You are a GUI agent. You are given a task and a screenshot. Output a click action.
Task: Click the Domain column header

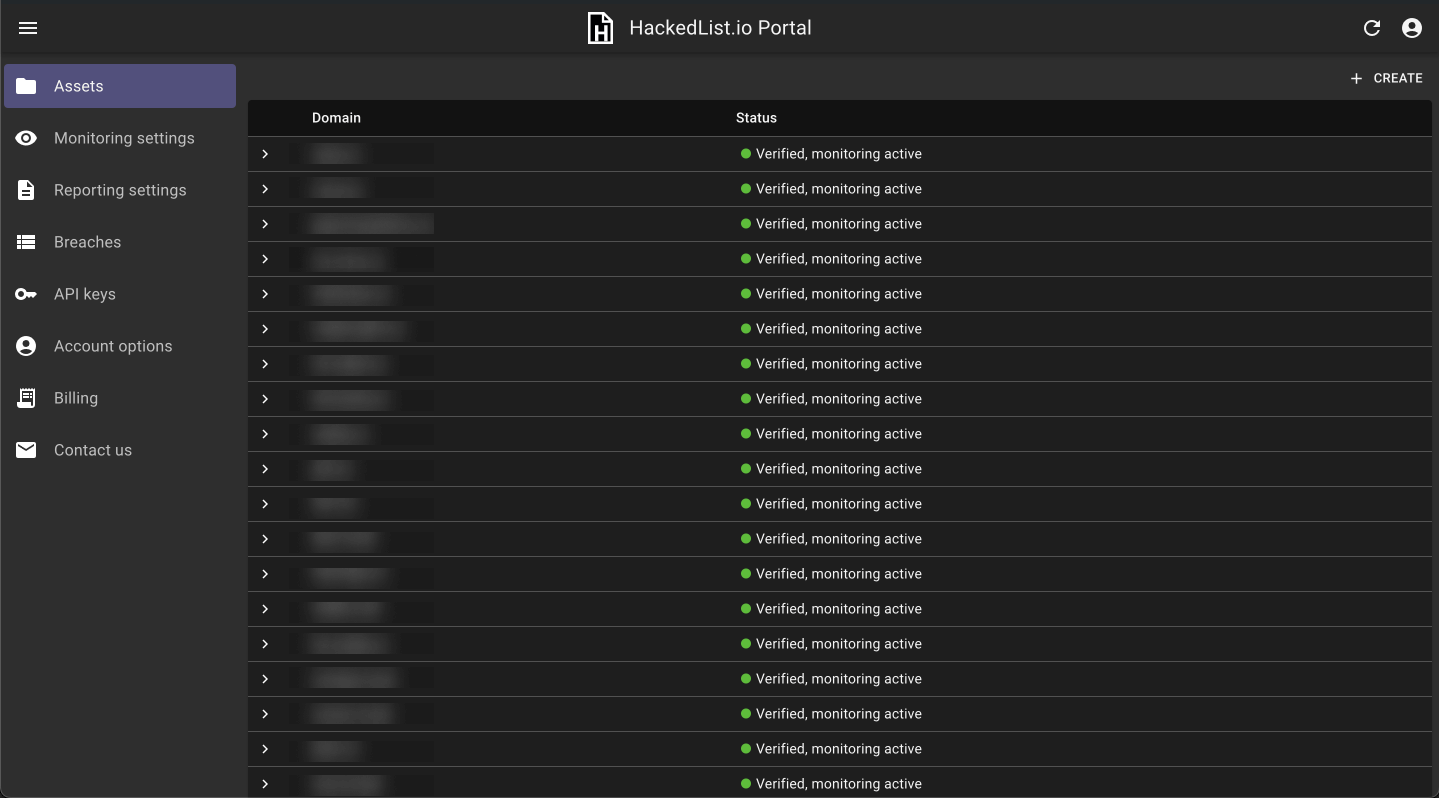pos(336,118)
